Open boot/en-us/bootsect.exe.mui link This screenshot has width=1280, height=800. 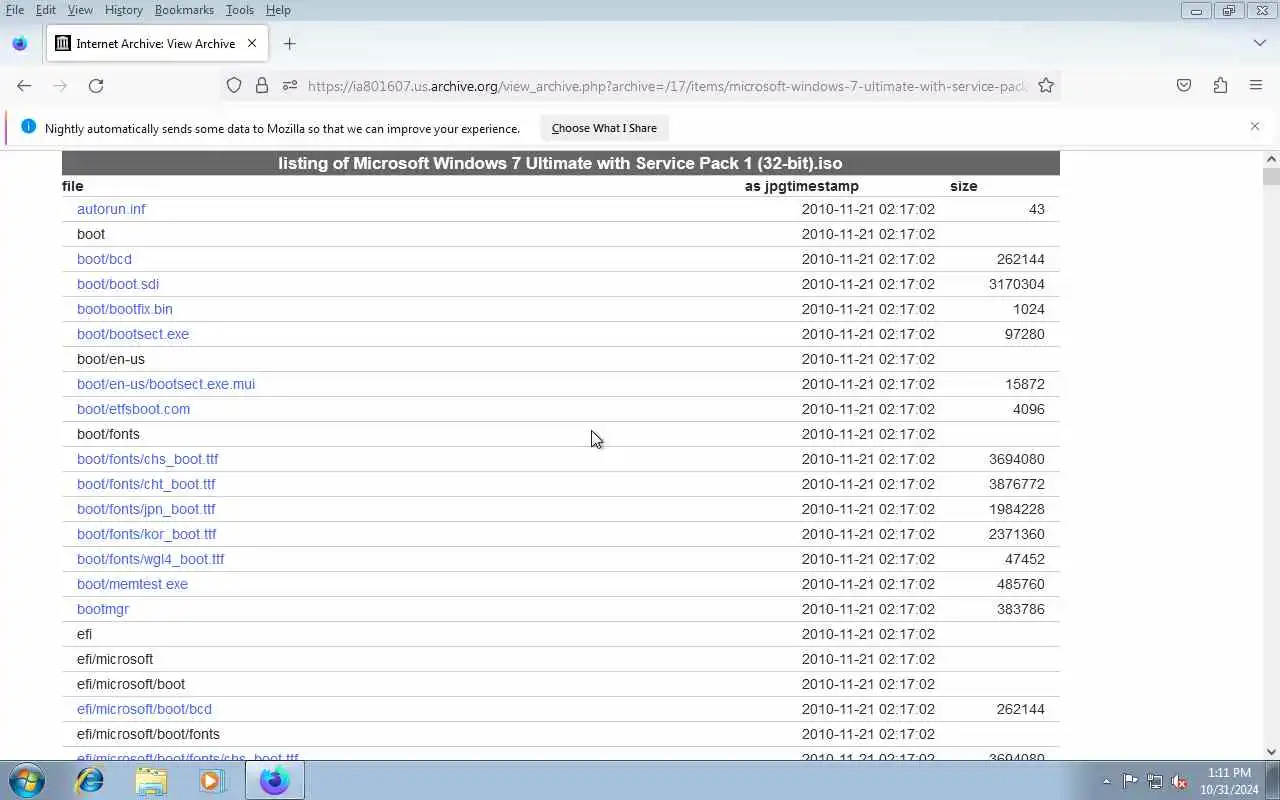coord(166,384)
